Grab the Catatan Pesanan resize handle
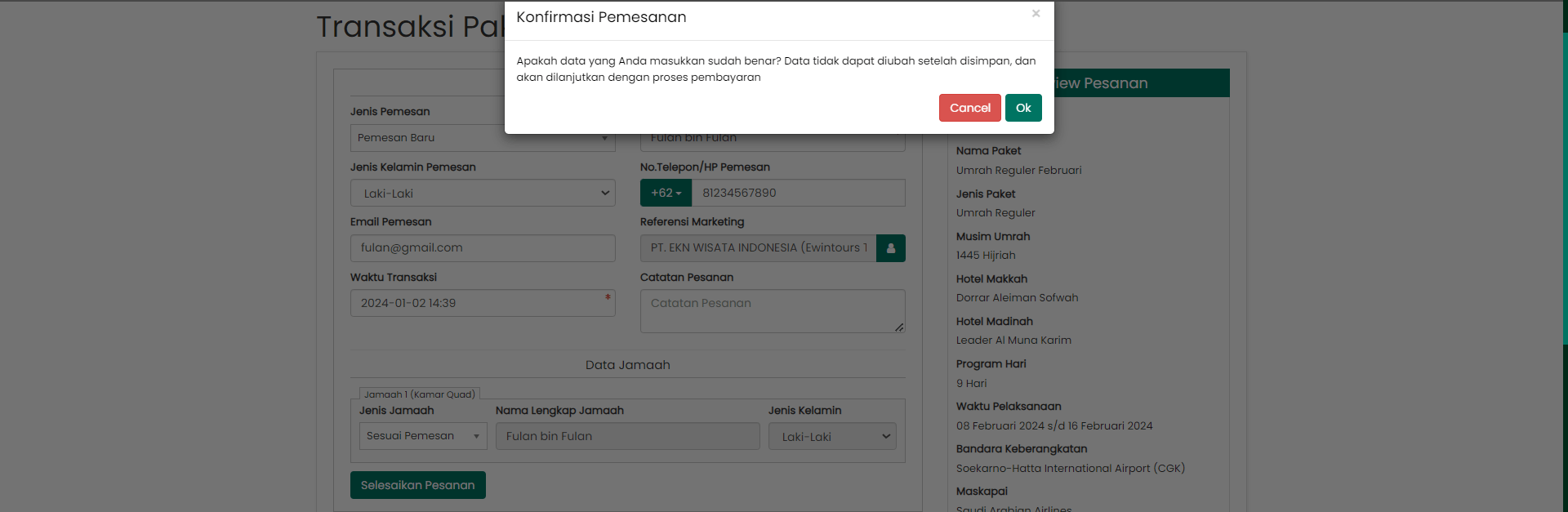This screenshot has height=512, width=1568. (899, 327)
